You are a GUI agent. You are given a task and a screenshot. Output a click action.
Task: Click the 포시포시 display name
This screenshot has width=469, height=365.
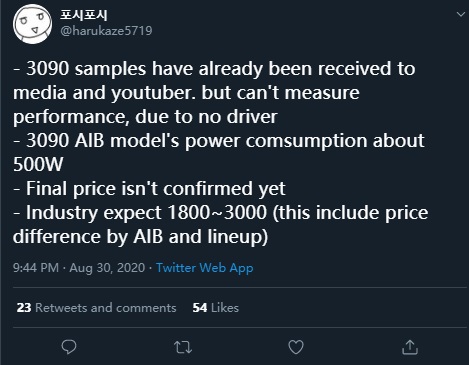pyautogui.click(x=84, y=15)
